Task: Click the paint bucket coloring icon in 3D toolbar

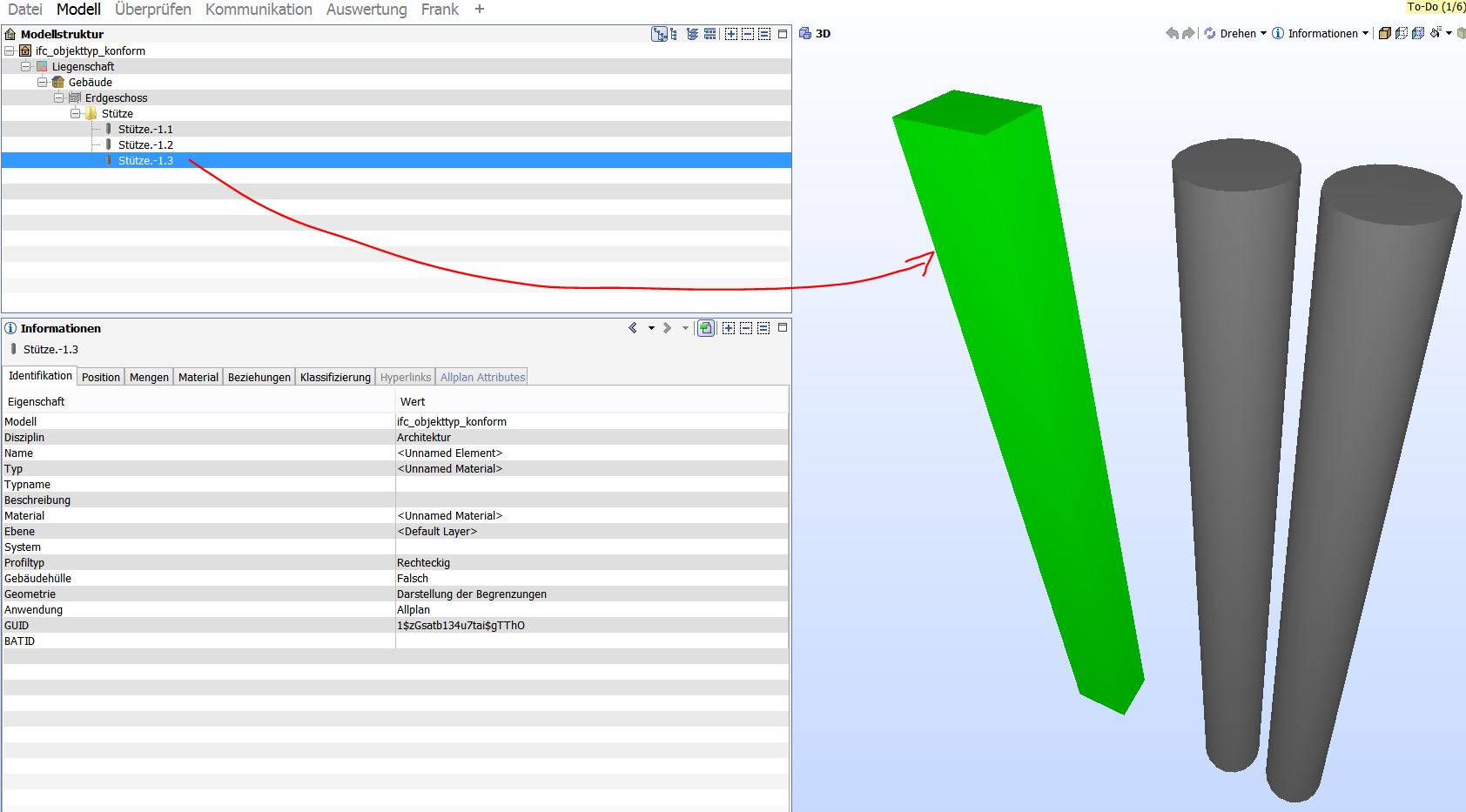Action: tap(1436, 33)
